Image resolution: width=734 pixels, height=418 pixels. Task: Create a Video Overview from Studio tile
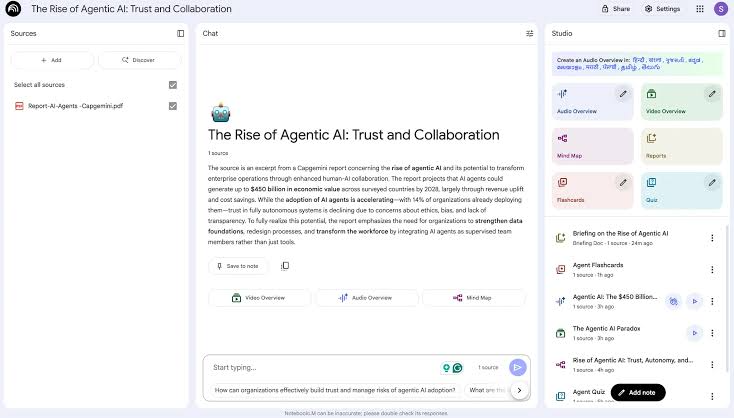681,102
